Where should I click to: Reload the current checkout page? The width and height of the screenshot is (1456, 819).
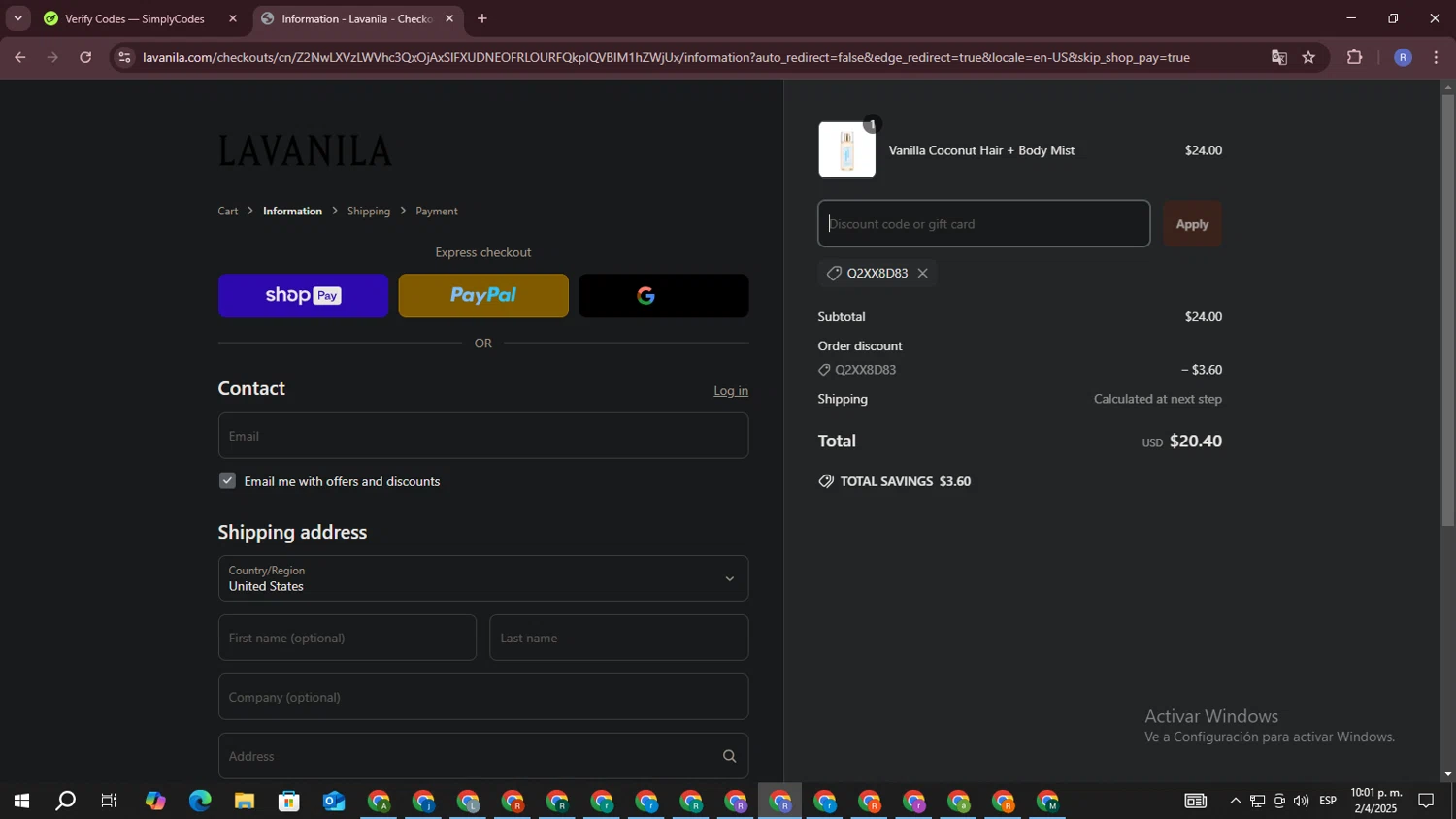click(85, 57)
